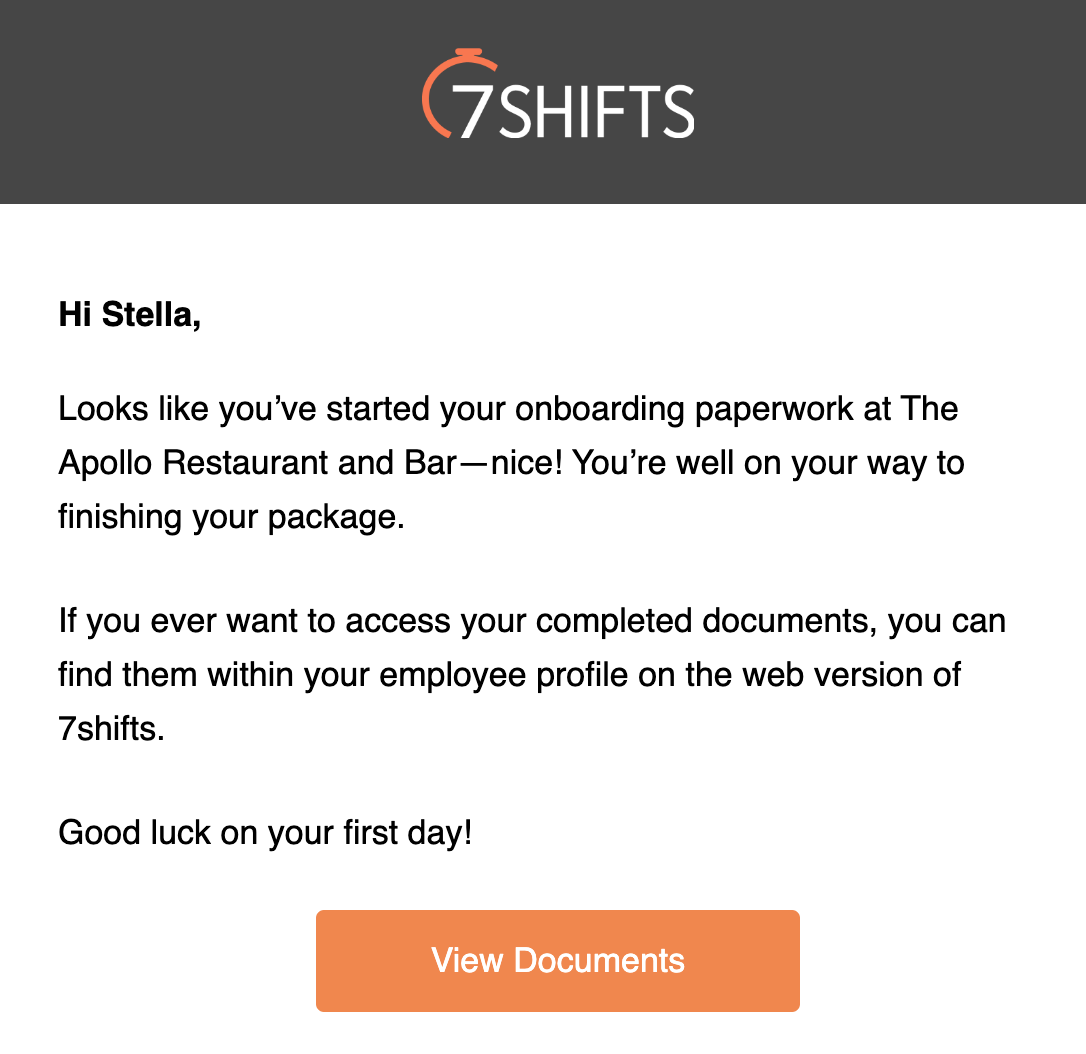Click the digit 7 in the logo
1086x1054 pixels.
[471, 111]
